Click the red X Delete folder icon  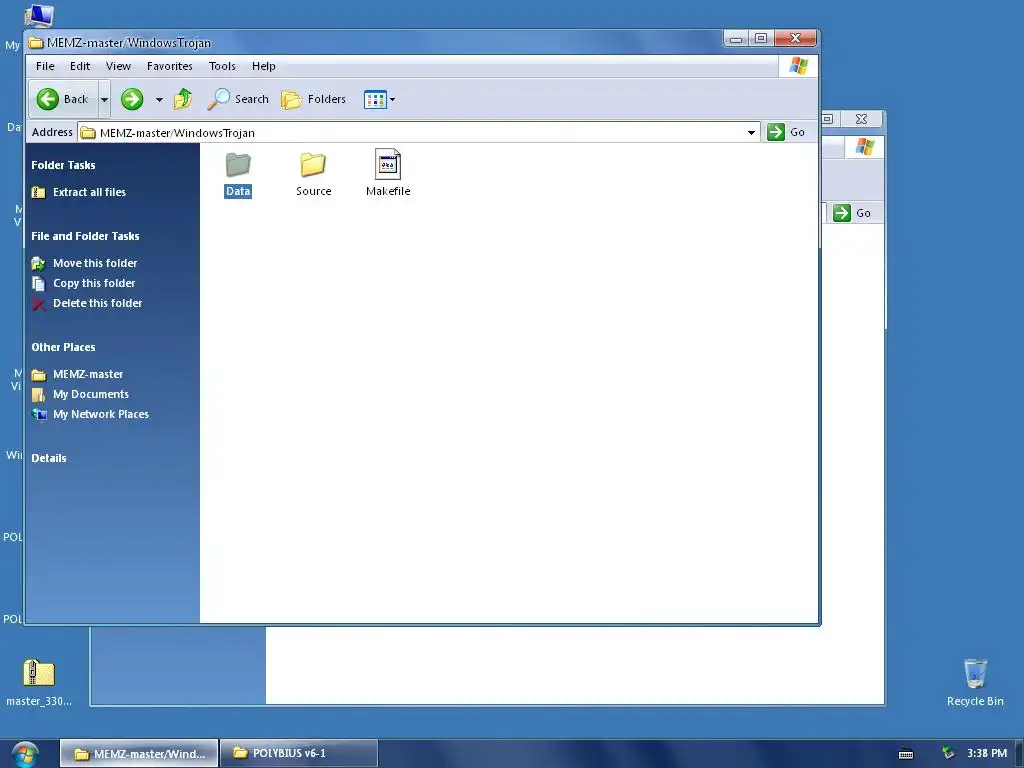click(x=39, y=304)
